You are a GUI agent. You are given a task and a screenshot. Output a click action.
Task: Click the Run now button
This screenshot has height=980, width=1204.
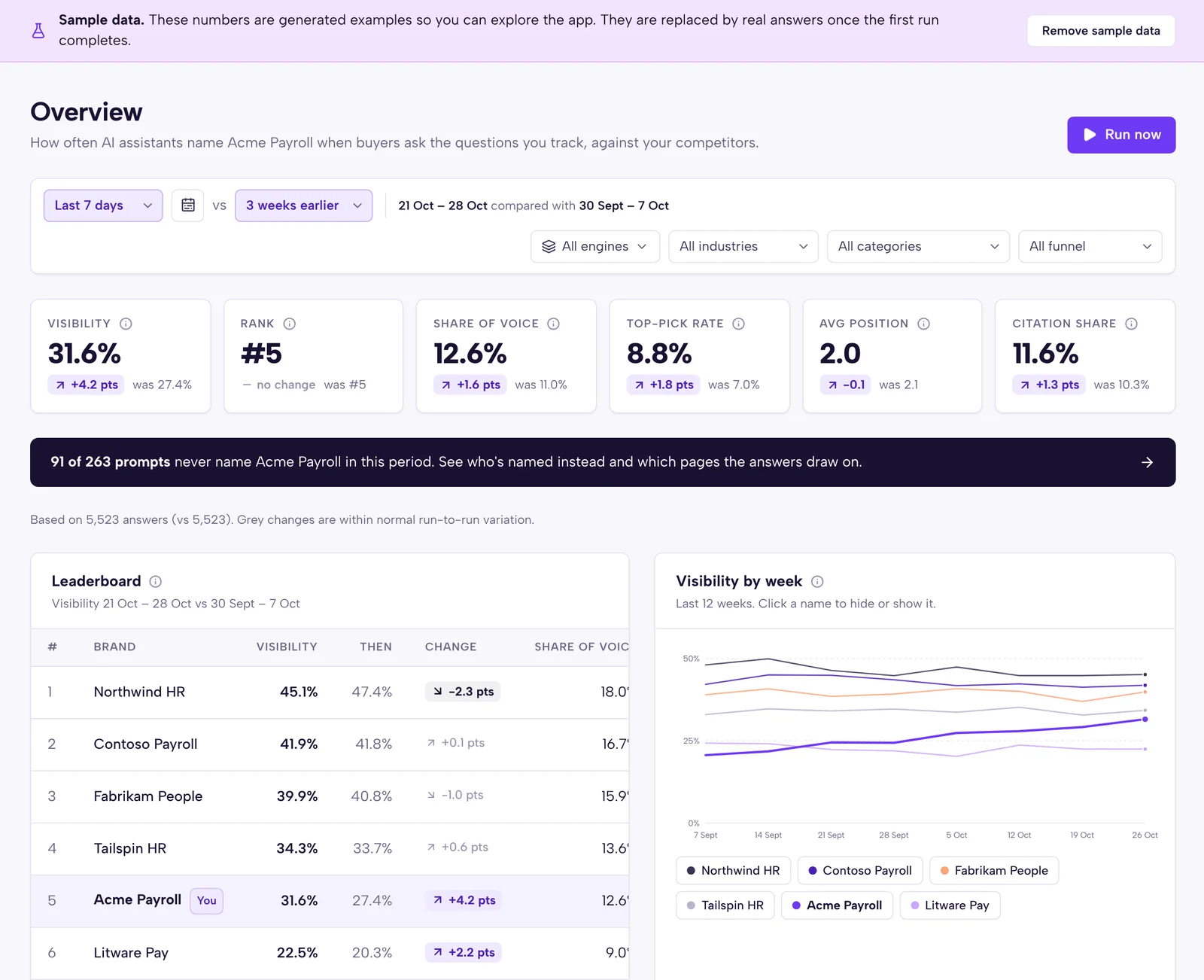[1121, 135]
